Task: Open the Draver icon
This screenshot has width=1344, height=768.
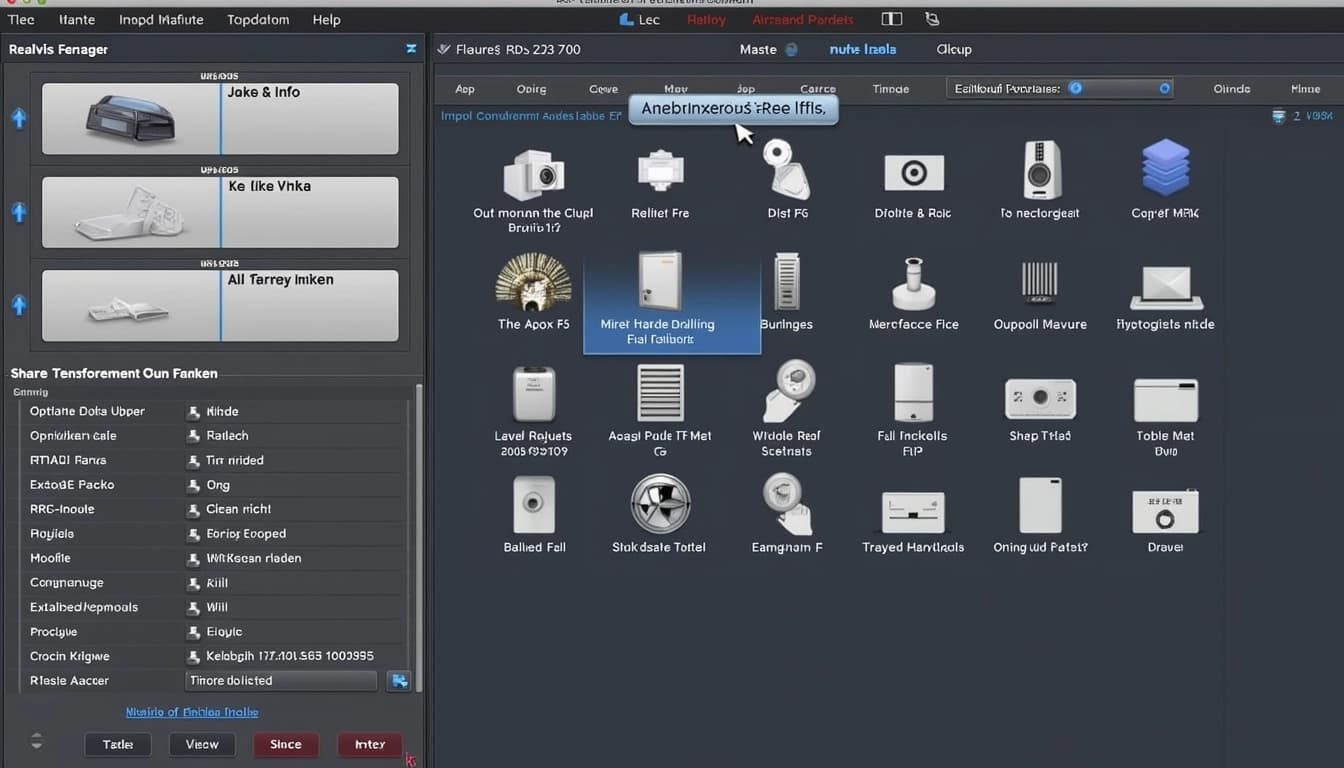Action: pos(1165,510)
